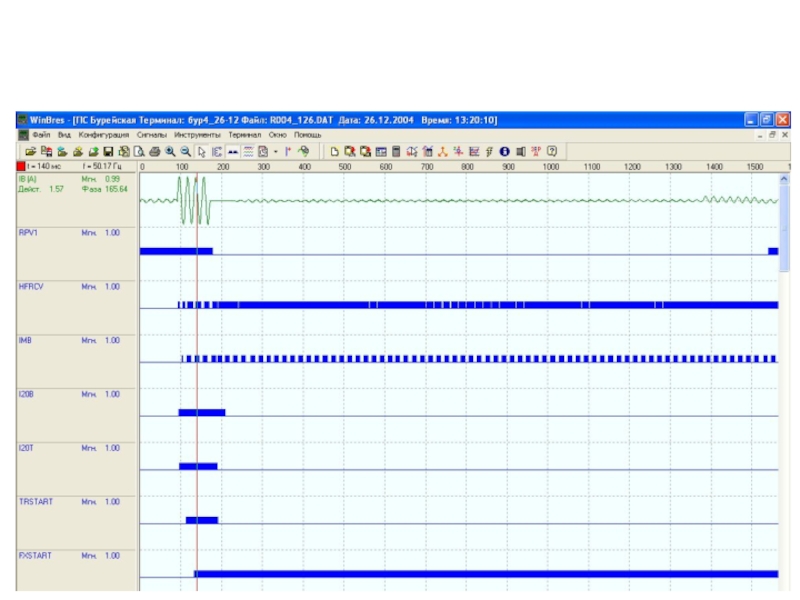Viewport: 800px width, 600px height.
Task: Click the new blank document icon
Action: tap(335, 151)
